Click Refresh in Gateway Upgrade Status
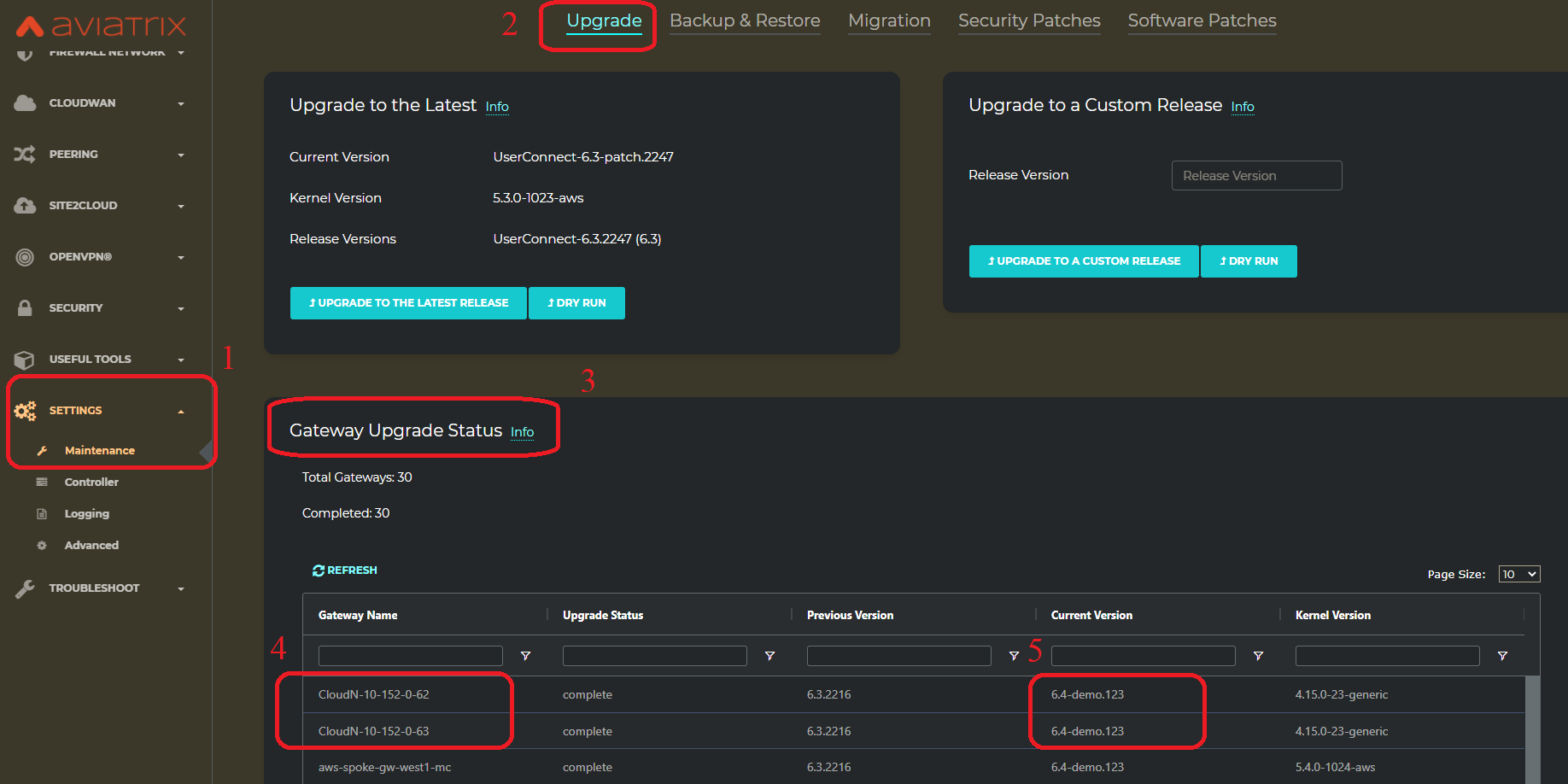The height and width of the screenshot is (784, 1568). 345,570
